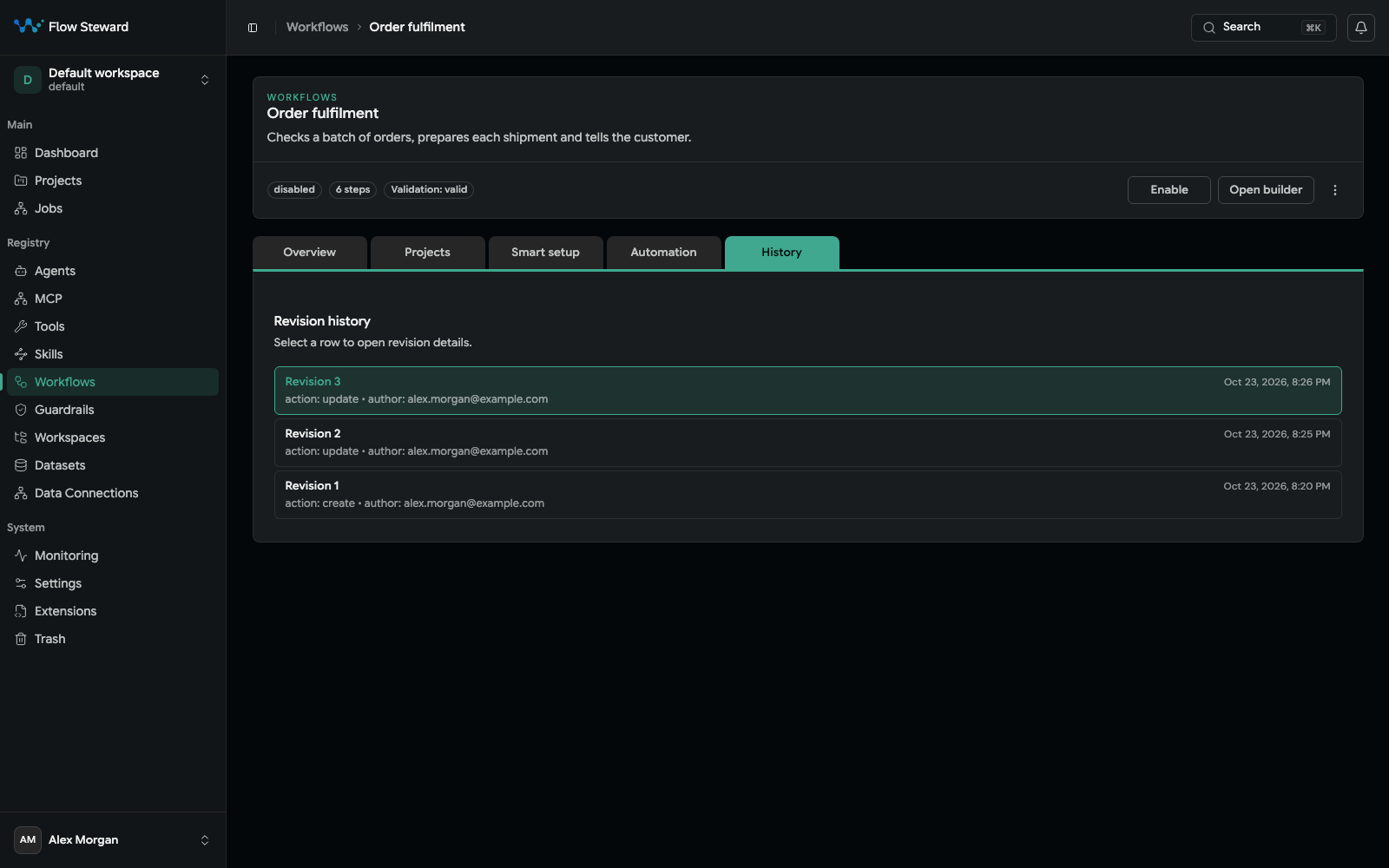Open Settings in the sidebar
The image size is (1389, 868).
pos(113,583)
